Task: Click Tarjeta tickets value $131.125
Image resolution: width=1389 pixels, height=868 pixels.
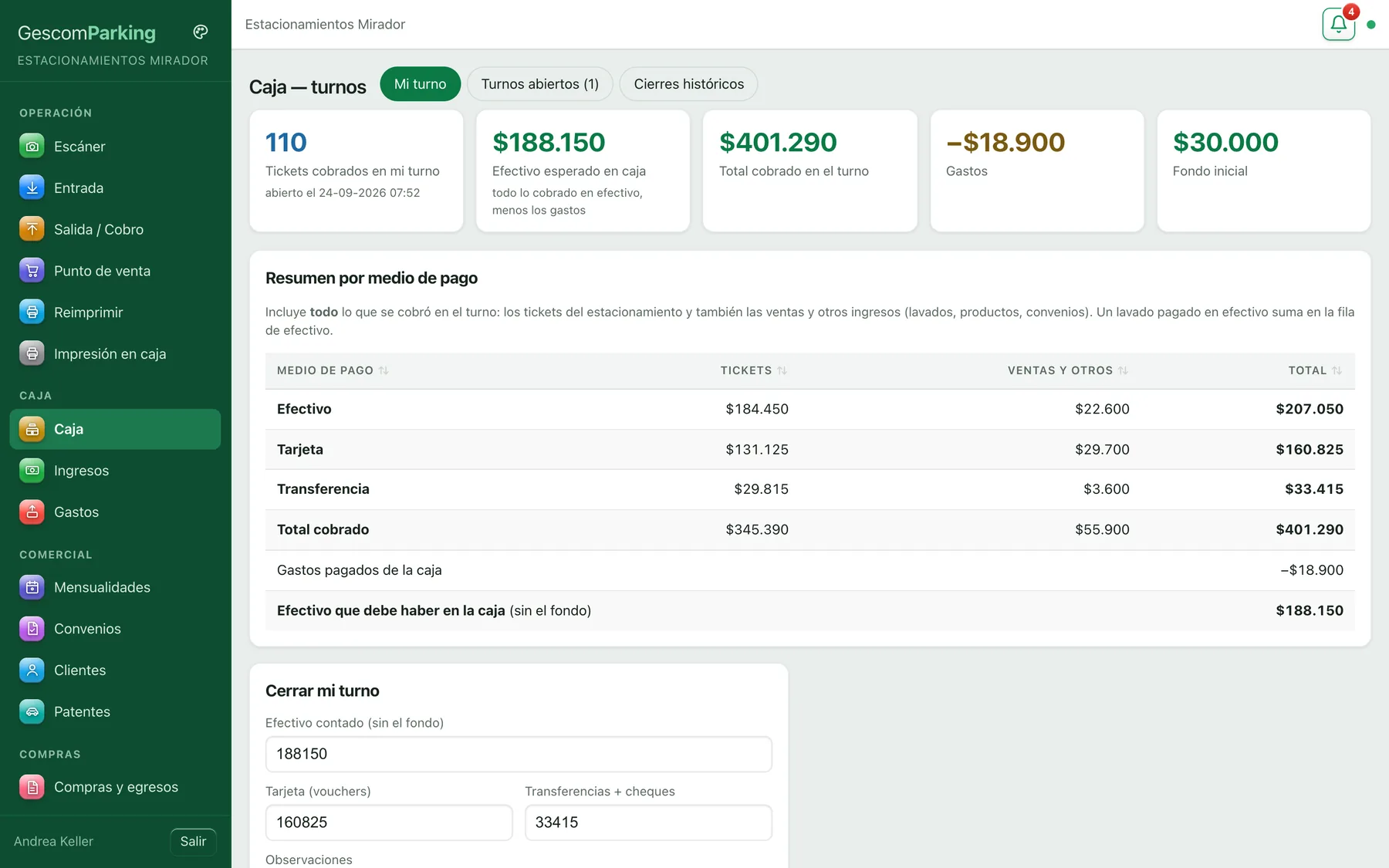Action: 757,449
